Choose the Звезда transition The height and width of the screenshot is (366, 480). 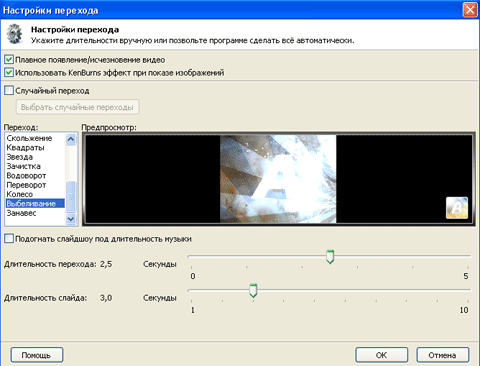(x=20, y=157)
